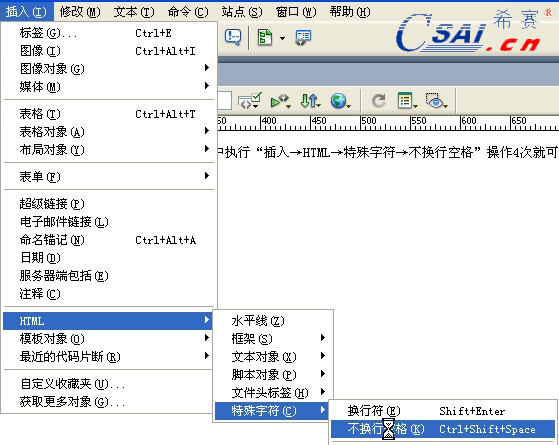Choose 日期(D) menu entry
559x445 pixels.
click(x=109, y=257)
